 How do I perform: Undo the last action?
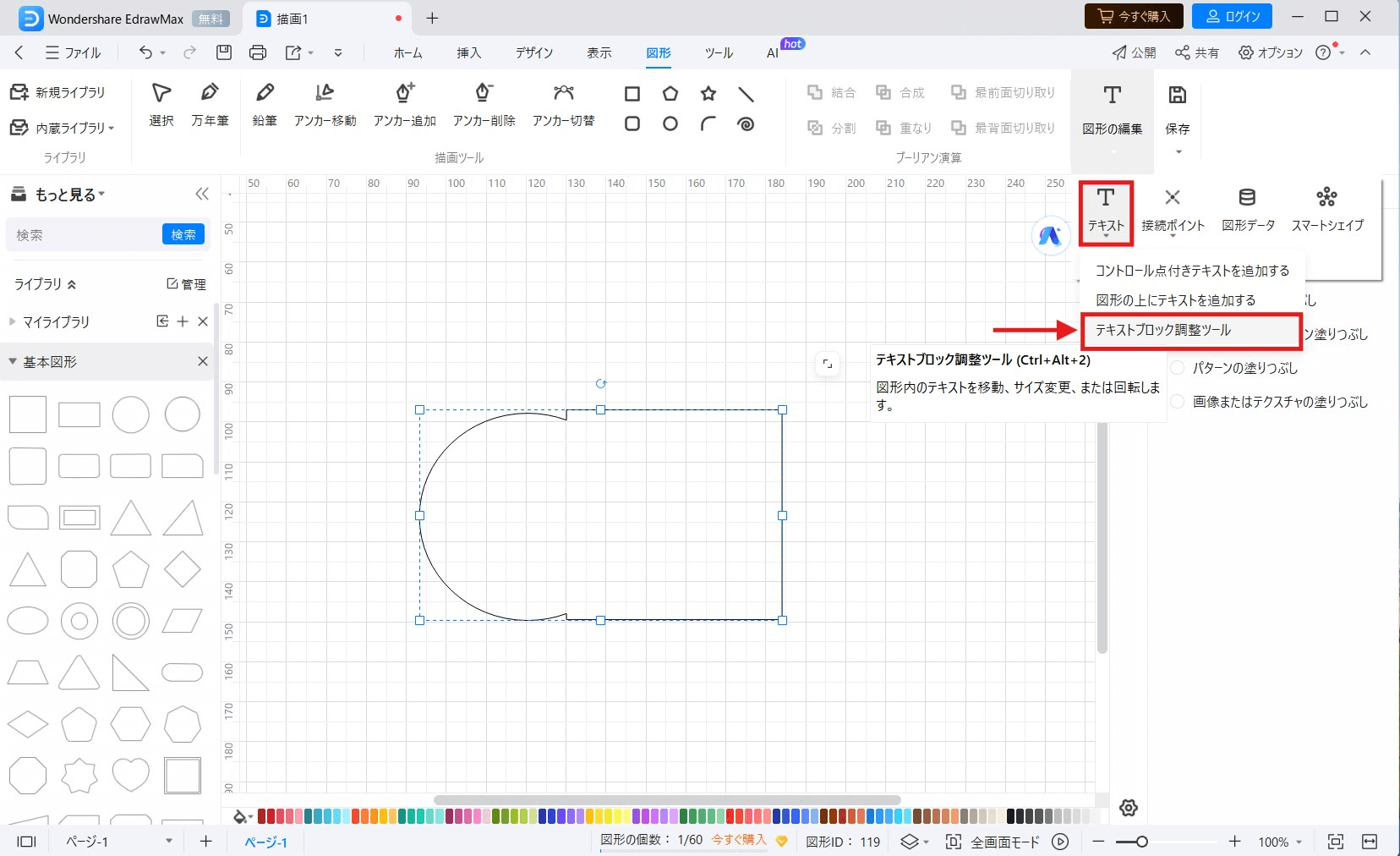(145, 52)
